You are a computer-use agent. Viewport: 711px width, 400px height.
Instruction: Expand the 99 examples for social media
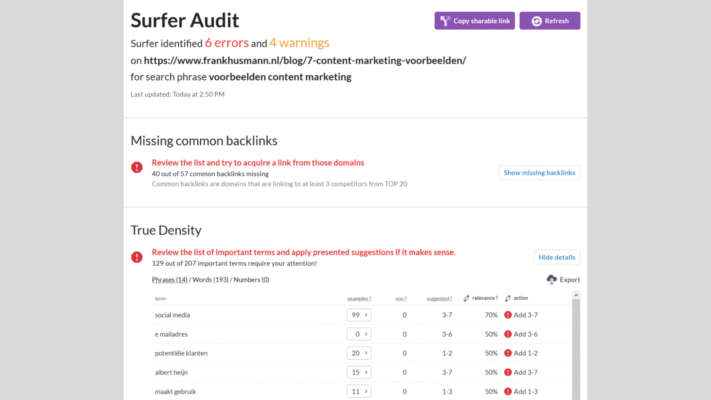click(359, 315)
